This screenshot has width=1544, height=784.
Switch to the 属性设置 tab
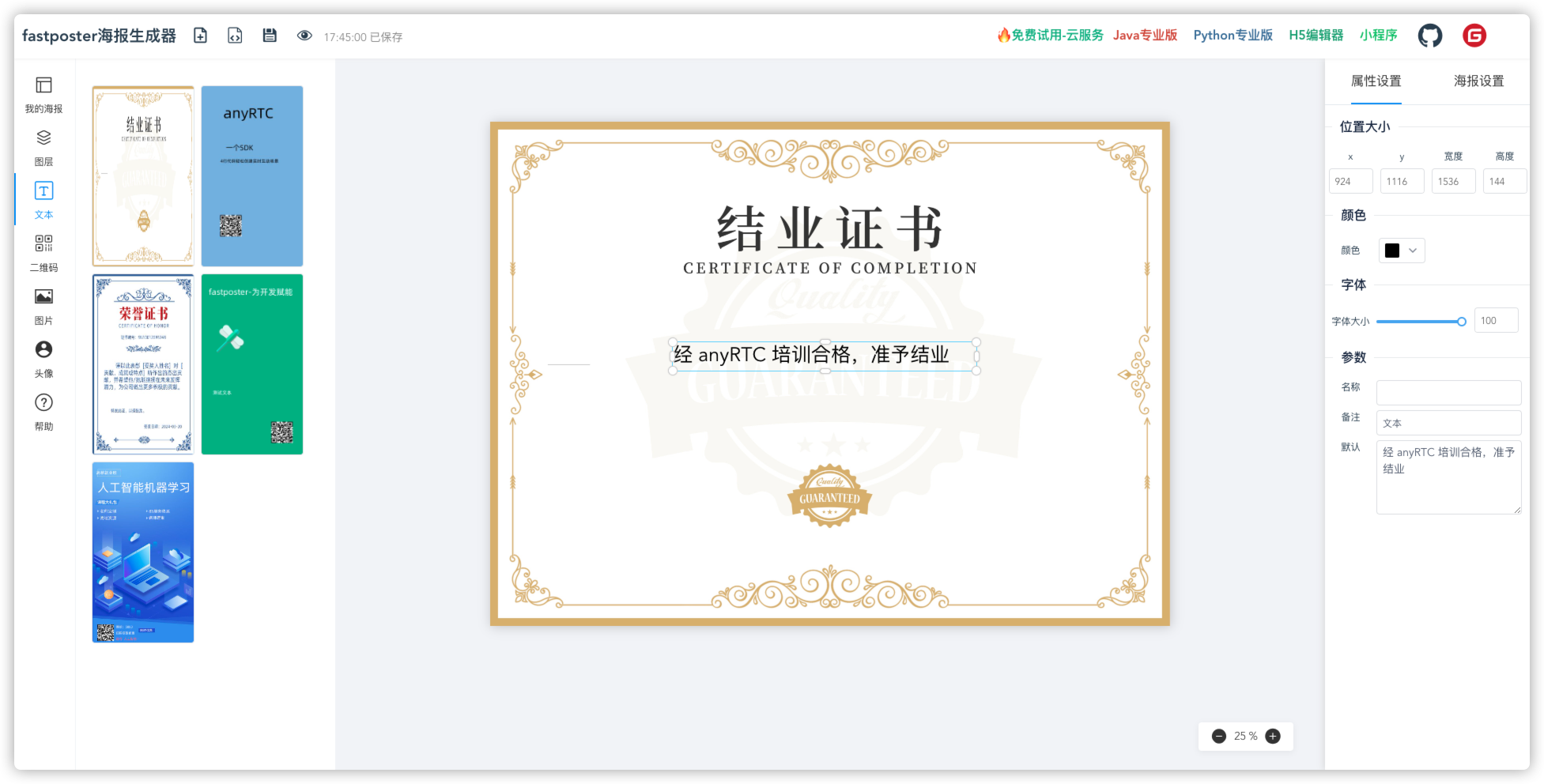point(1376,81)
